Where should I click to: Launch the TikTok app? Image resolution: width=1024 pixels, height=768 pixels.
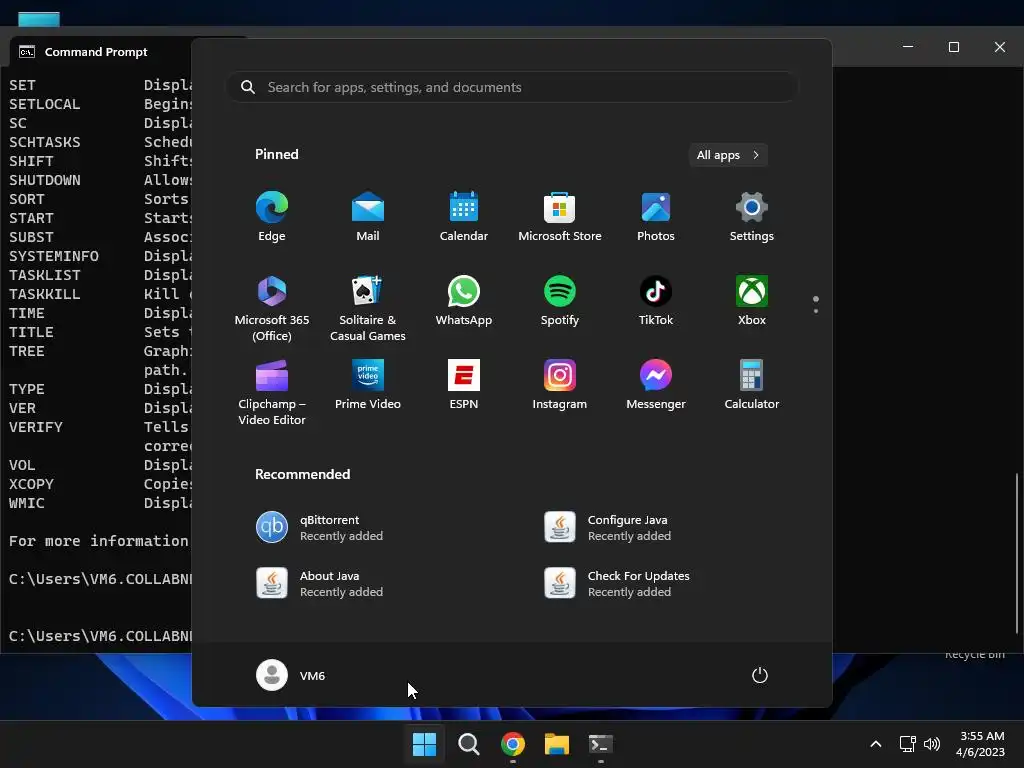point(656,300)
